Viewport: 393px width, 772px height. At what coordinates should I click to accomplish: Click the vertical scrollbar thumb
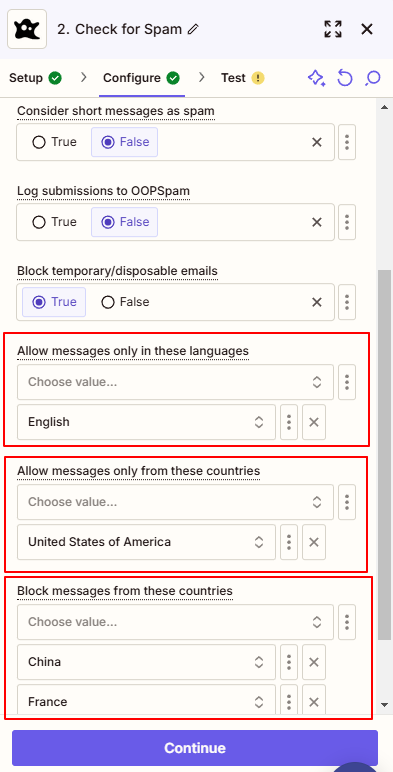(385, 454)
